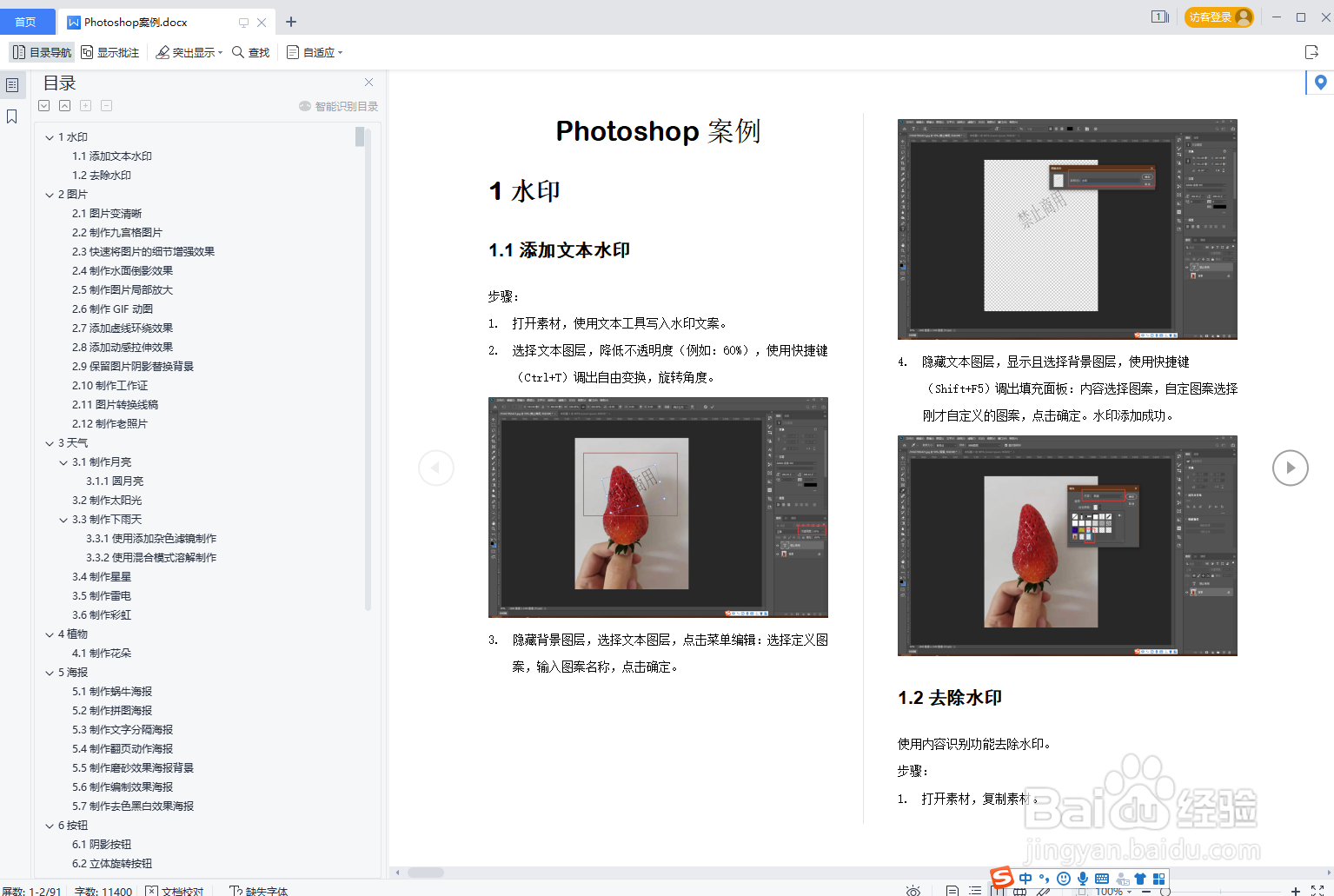
Task: Click the transparent watermark pattern screenshot
Action: pos(1067,229)
